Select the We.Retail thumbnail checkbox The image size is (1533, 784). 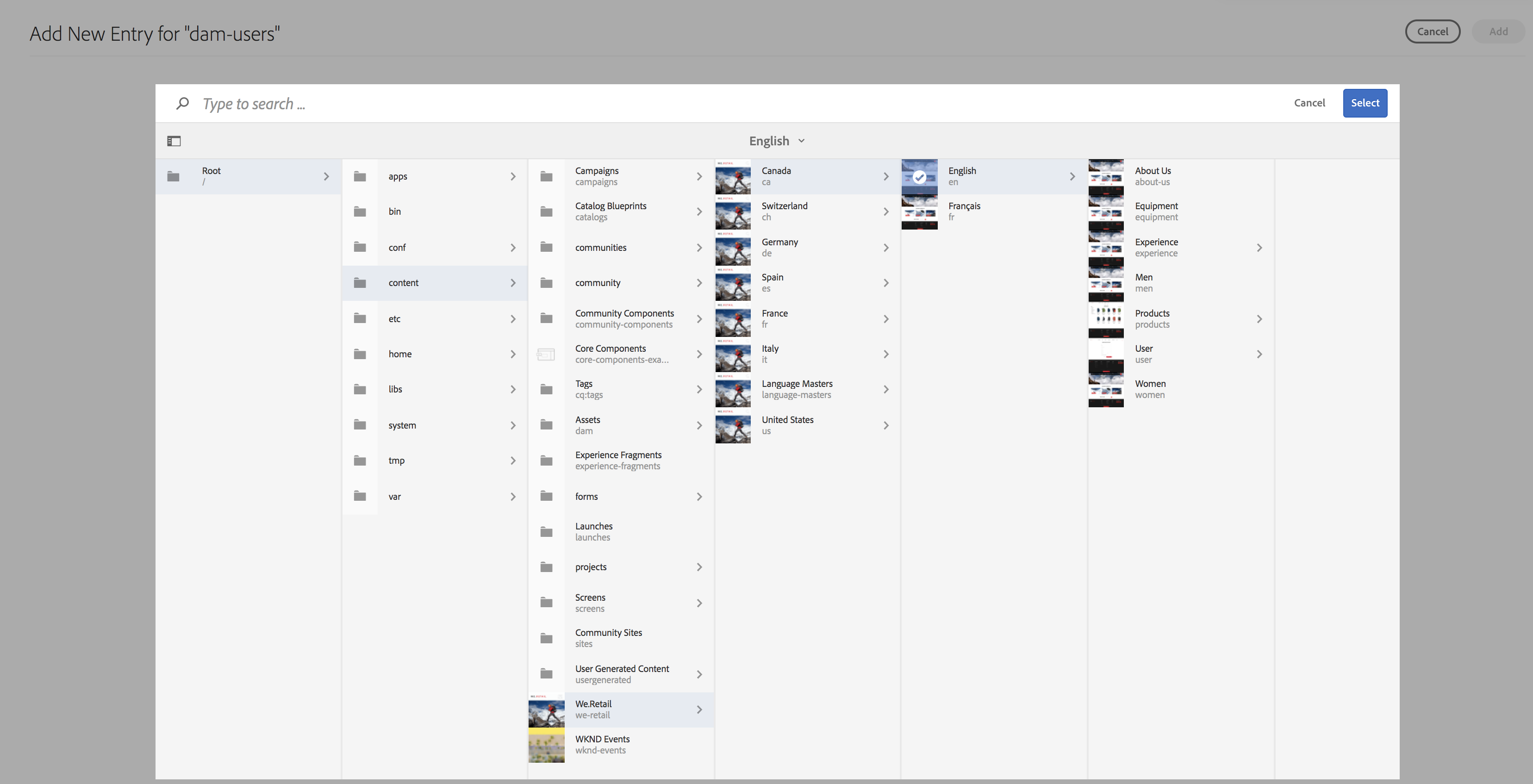(x=546, y=709)
